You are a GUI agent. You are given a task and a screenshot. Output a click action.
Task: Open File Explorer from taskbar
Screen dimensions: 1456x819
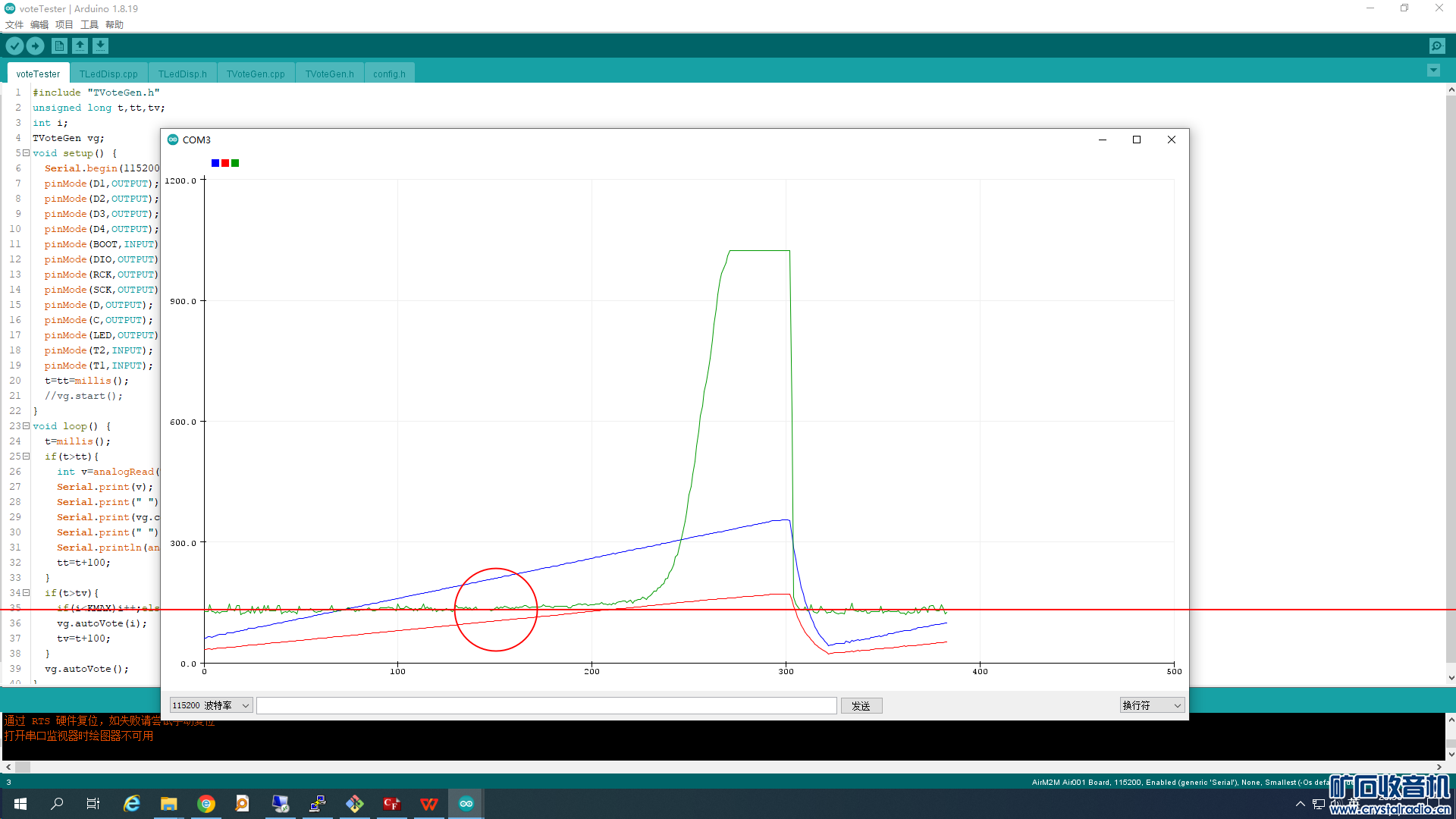coord(168,804)
